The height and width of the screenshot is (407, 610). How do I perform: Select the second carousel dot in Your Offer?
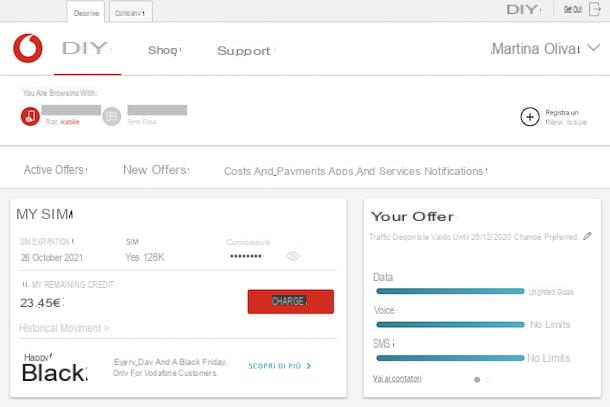coord(488,379)
